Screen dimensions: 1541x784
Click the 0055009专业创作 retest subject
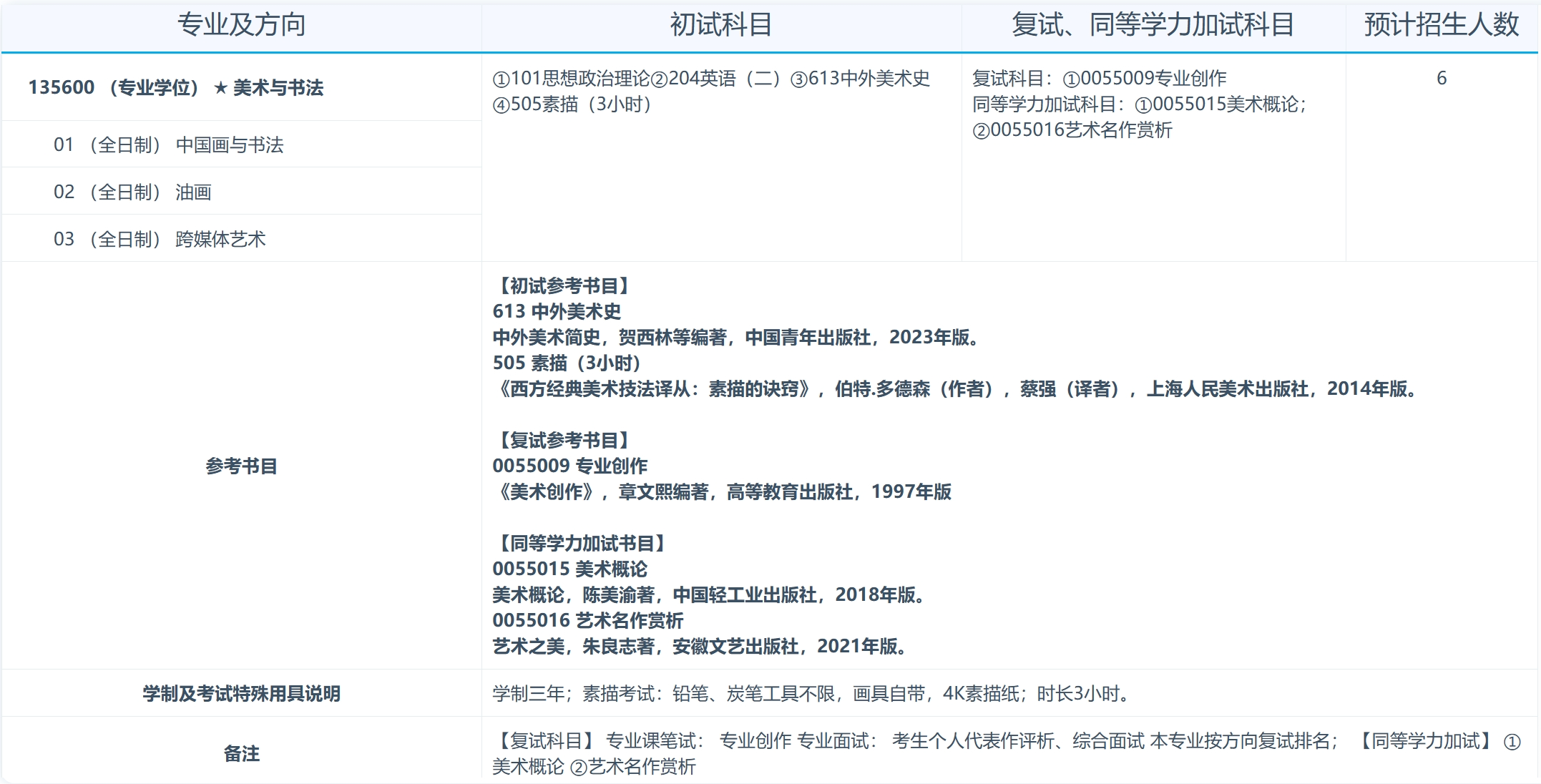[x=1145, y=77]
